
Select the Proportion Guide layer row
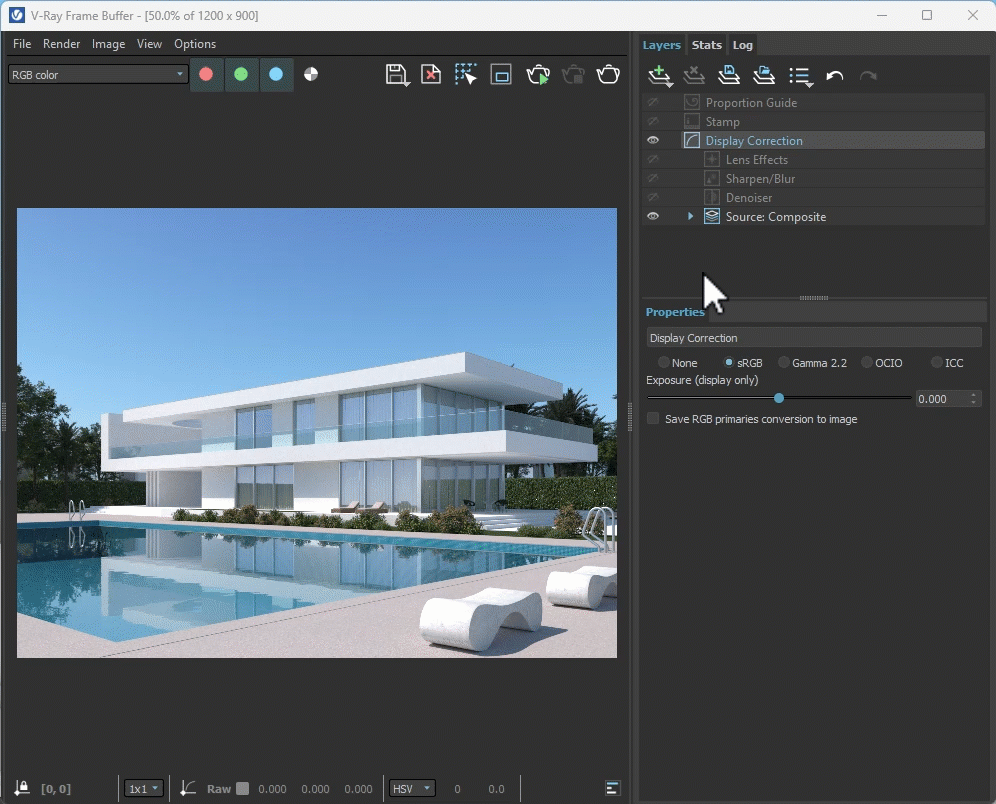tap(833, 102)
